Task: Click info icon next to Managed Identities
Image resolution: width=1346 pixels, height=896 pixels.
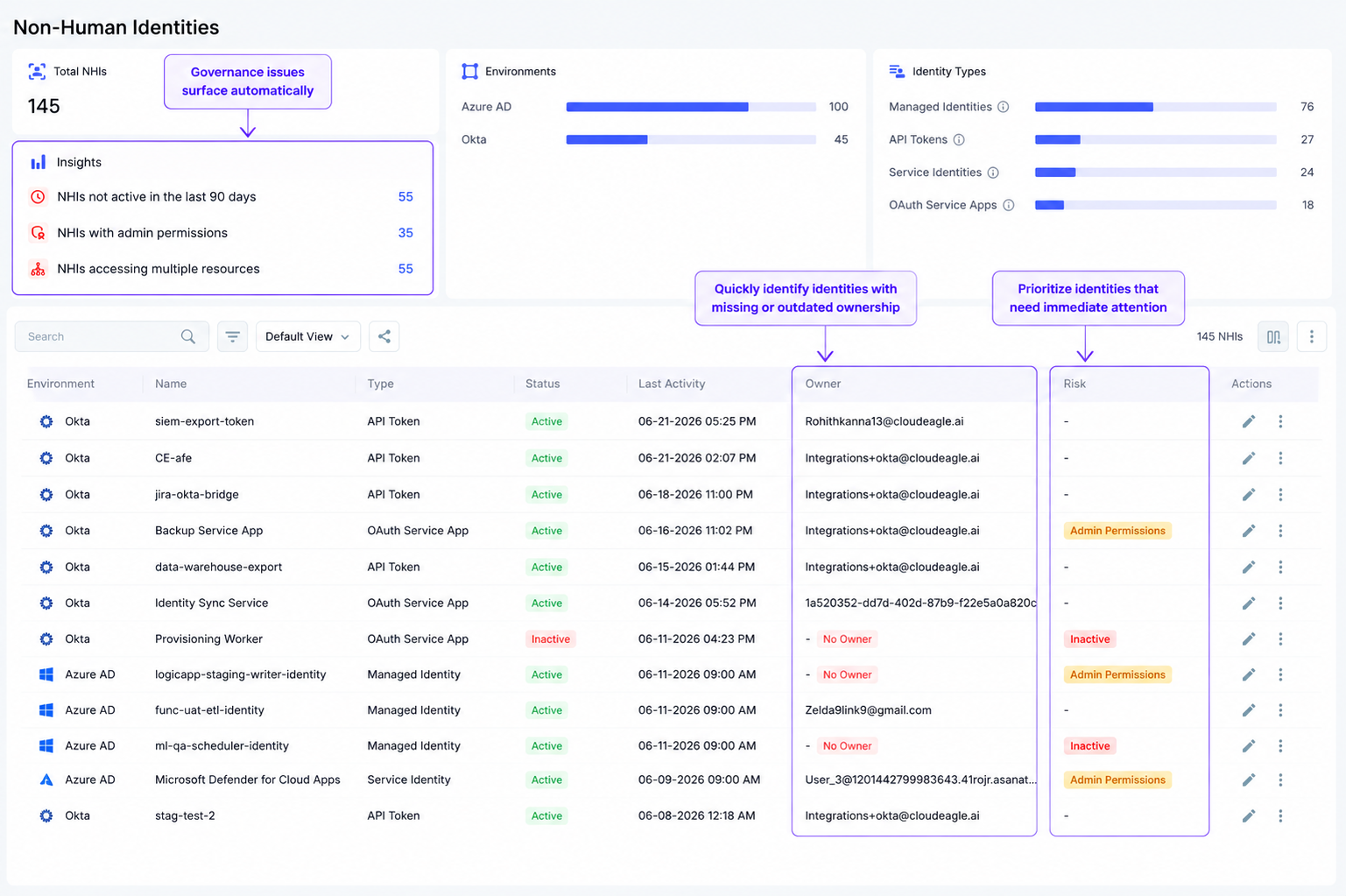Action: coord(1004,107)
